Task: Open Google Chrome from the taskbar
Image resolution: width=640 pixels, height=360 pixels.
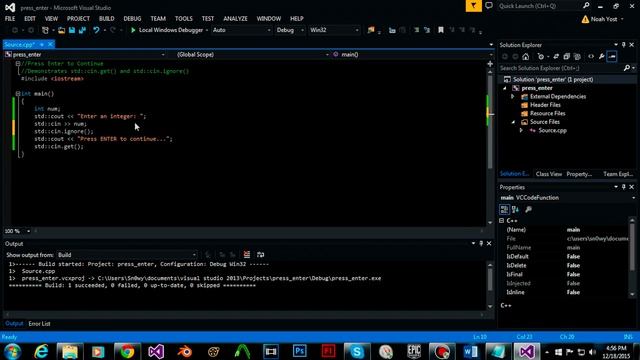Action: coord(127,351)
